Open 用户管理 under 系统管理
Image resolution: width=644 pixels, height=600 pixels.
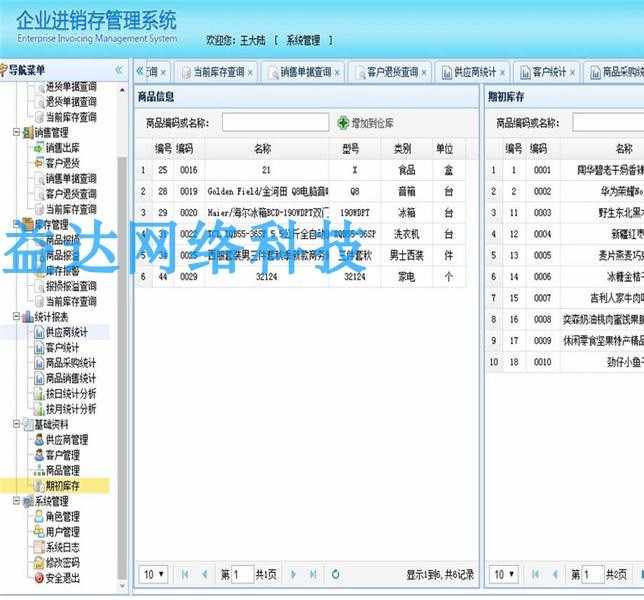pyautogui.click(x=62, y=532)
